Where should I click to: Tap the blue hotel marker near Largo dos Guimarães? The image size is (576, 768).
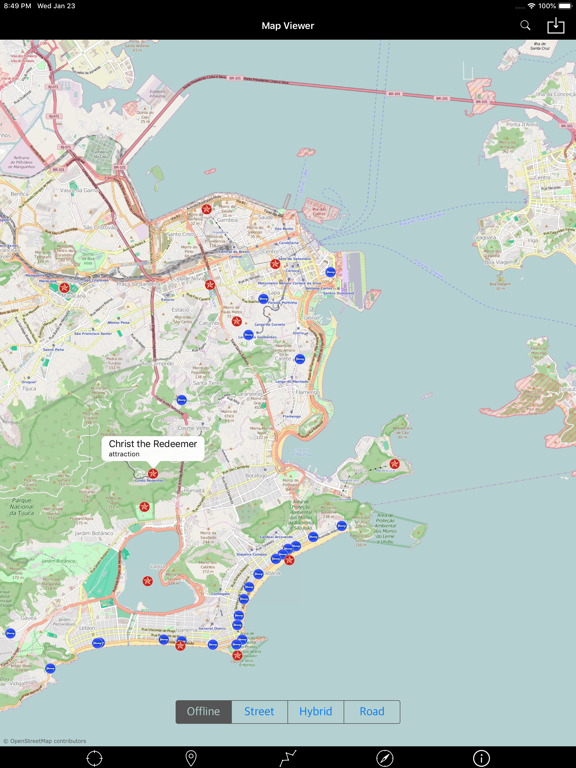248,335
